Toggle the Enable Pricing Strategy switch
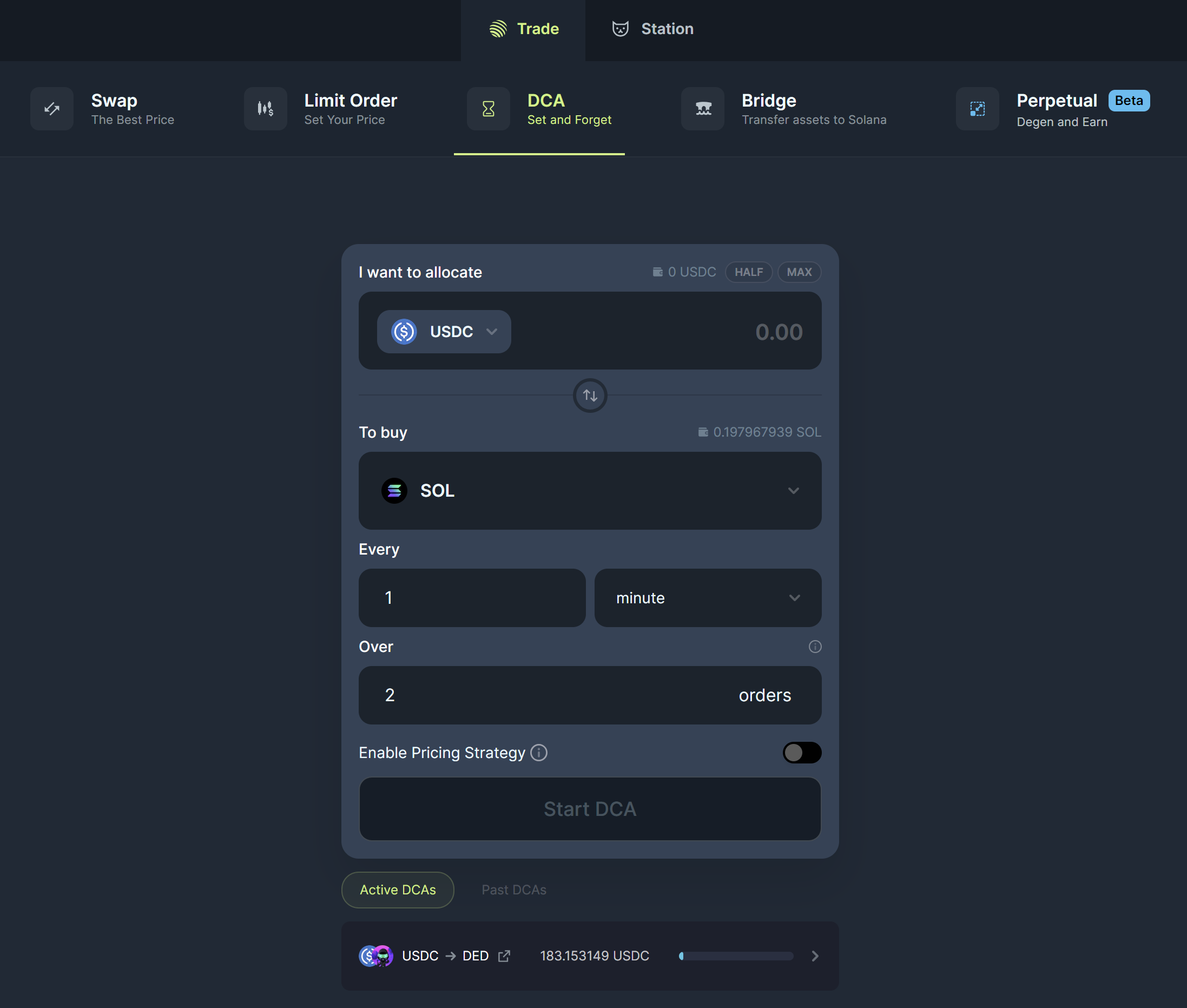Screen dimensions: 1187x1008 (802, 752)
